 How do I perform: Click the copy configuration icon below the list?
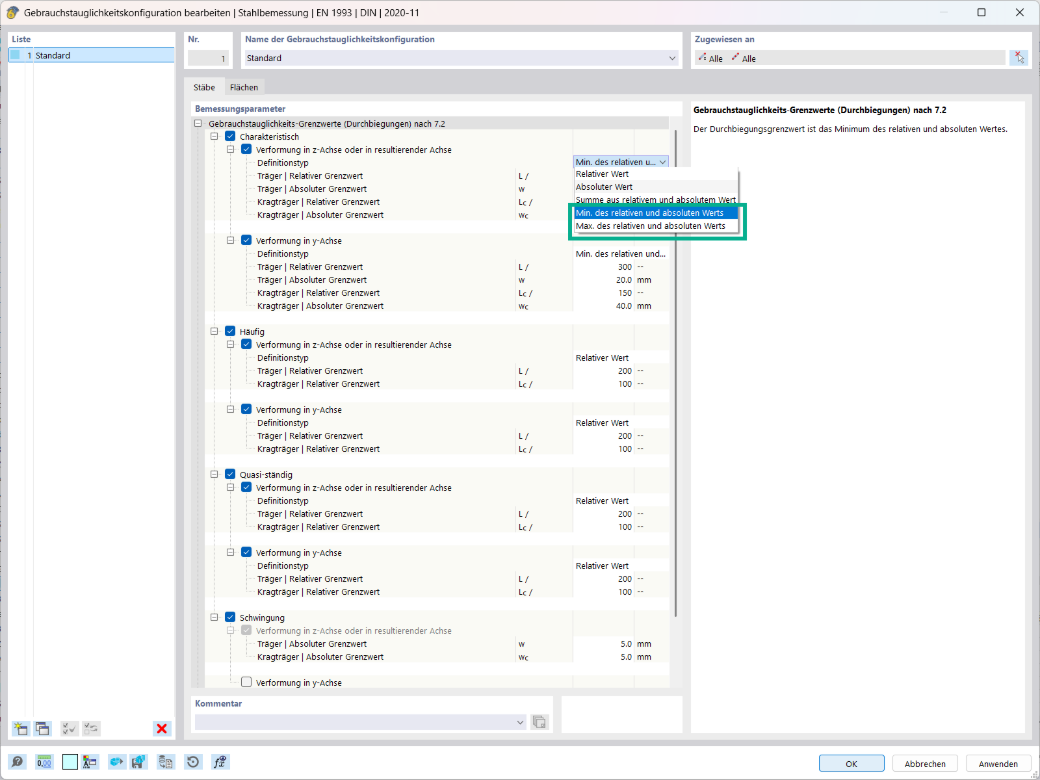pos(42,728)
